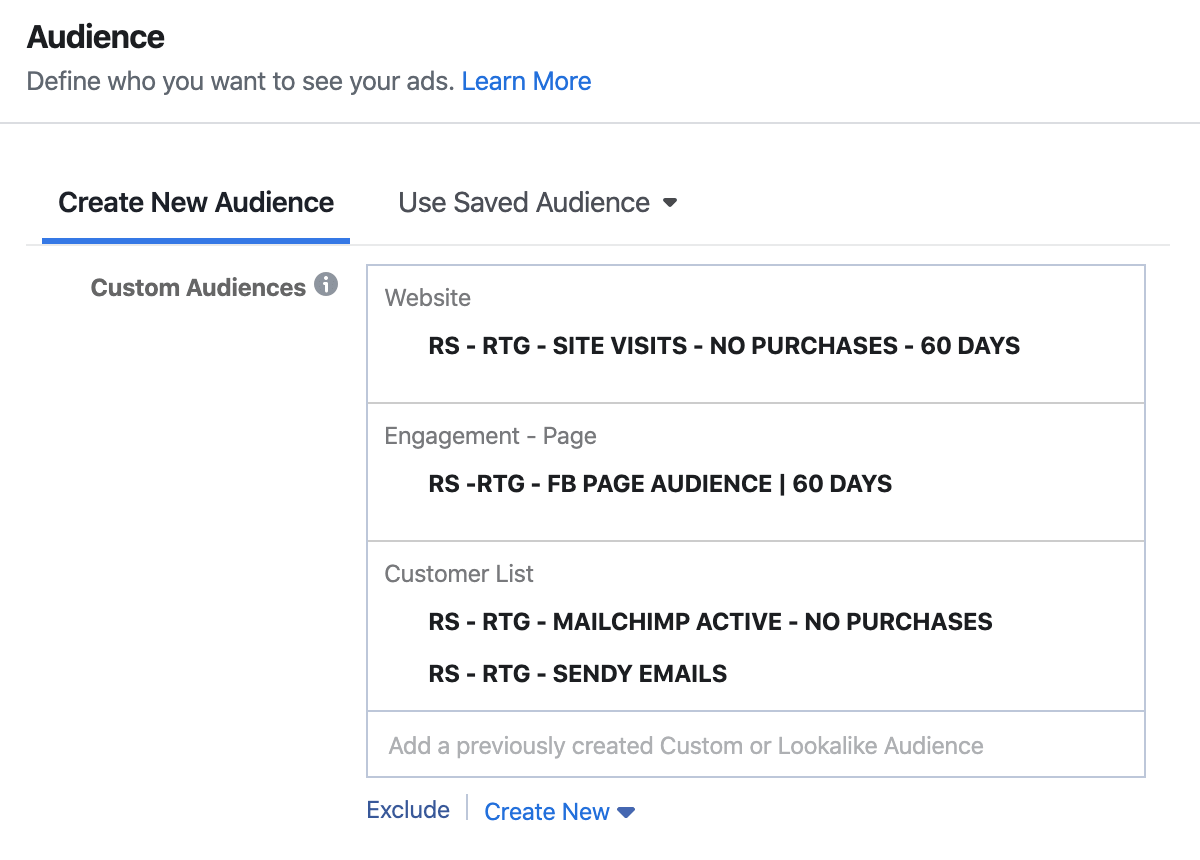
Task: Click the "Define who you want" description text
Action: 240,81
